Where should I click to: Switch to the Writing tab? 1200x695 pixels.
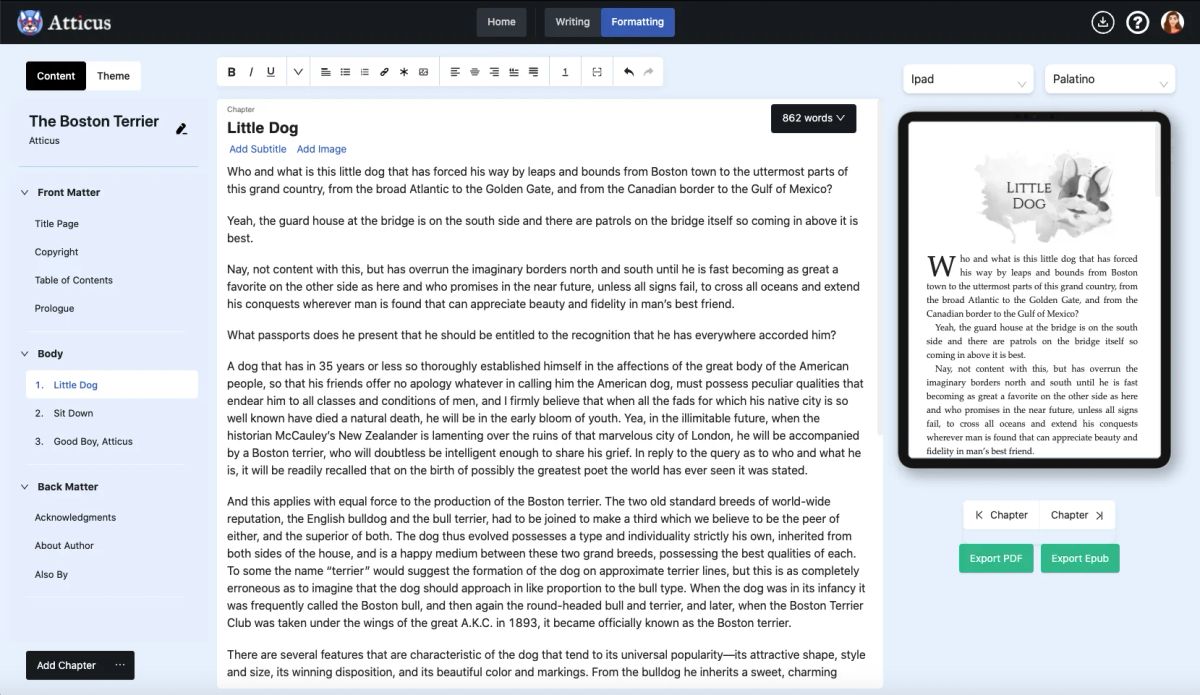571,21
